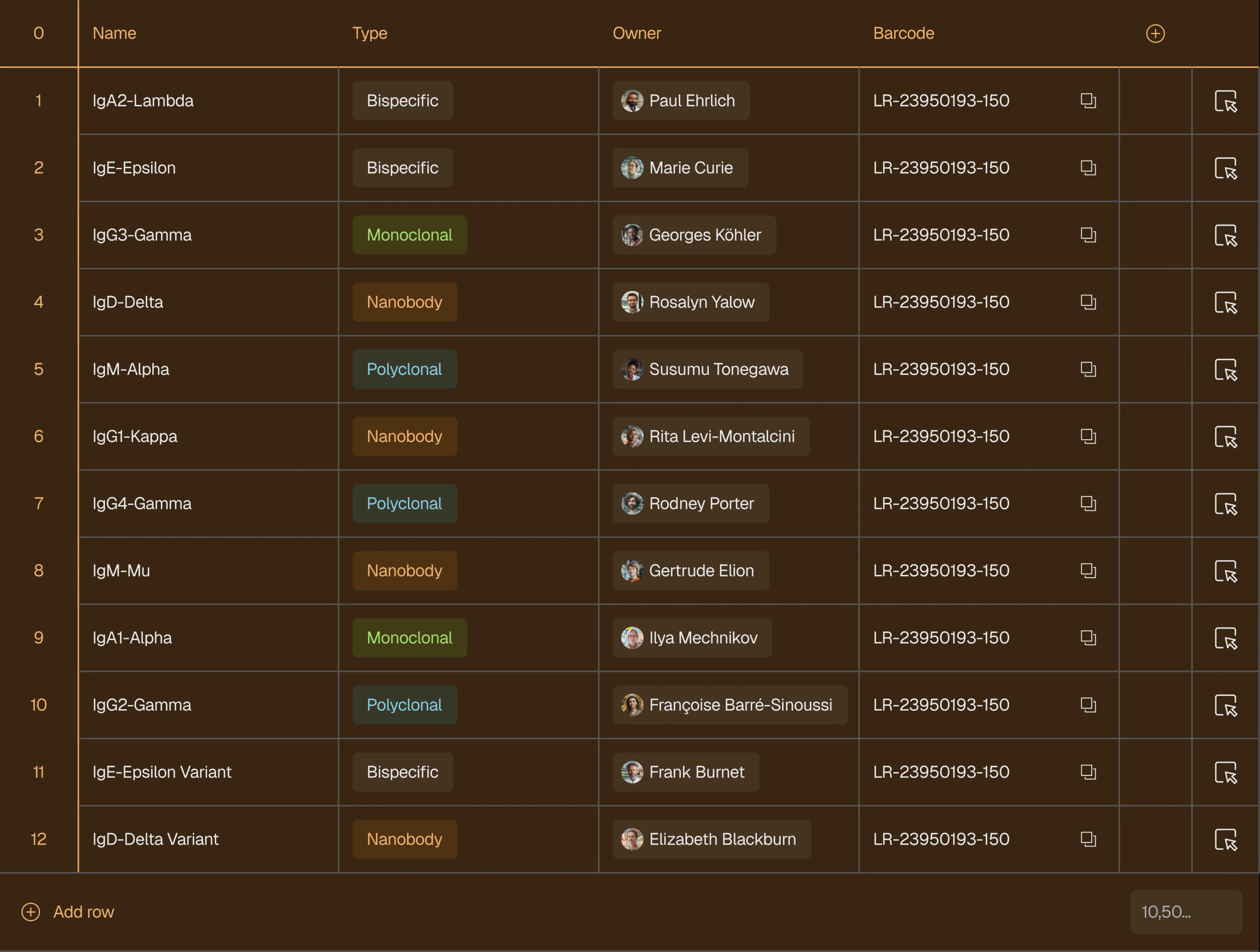Viewport: 1260px width, 952px height.
Task: Click the 0 header in the index column
Action: pos(38,33)
